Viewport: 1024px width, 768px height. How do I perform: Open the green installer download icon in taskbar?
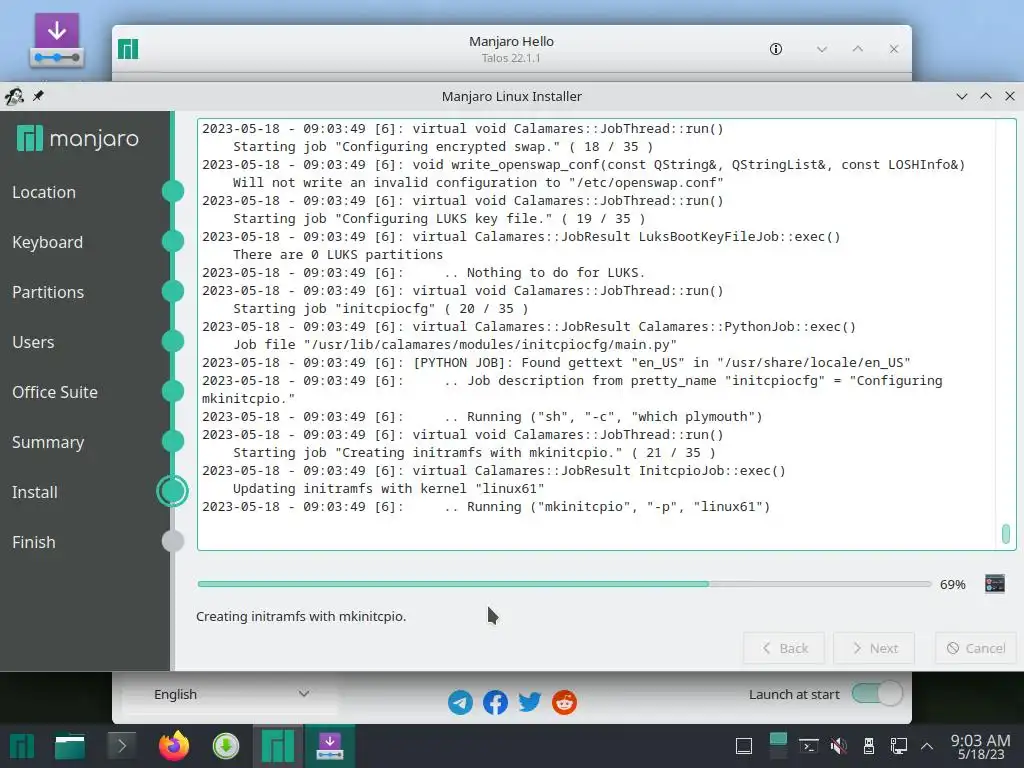coord(226,746)
